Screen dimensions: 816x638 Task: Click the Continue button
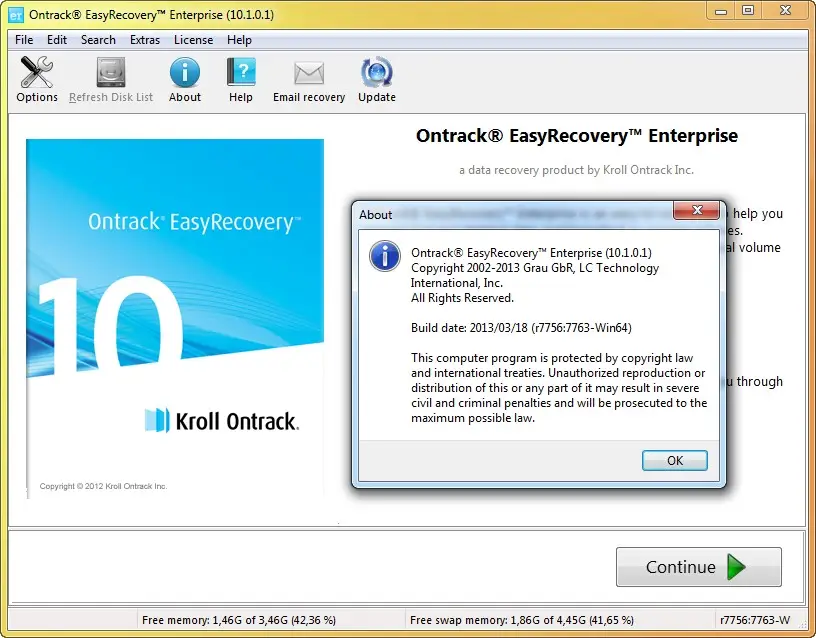click(698, 567)
